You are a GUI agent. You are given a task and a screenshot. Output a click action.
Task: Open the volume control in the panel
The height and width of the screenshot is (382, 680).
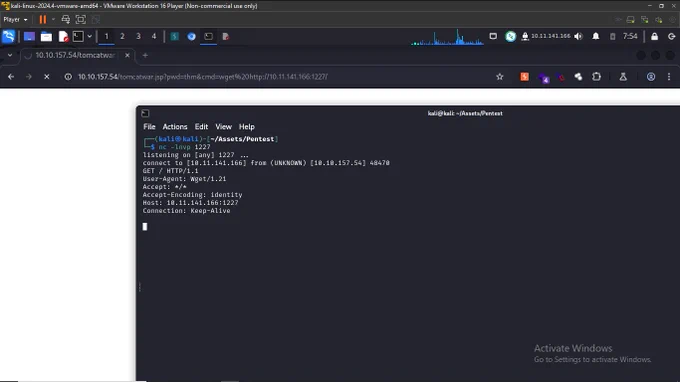579,36
